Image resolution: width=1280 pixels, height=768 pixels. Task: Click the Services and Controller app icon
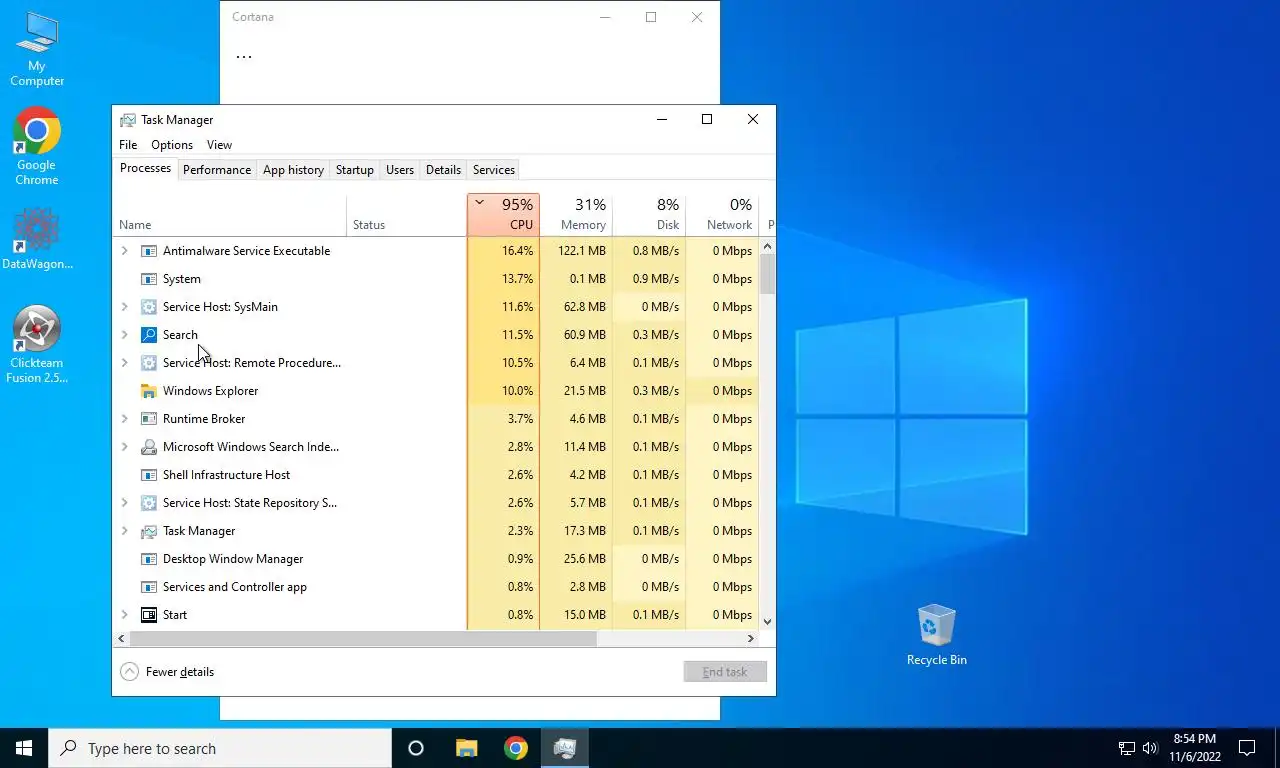pos(149,587)
